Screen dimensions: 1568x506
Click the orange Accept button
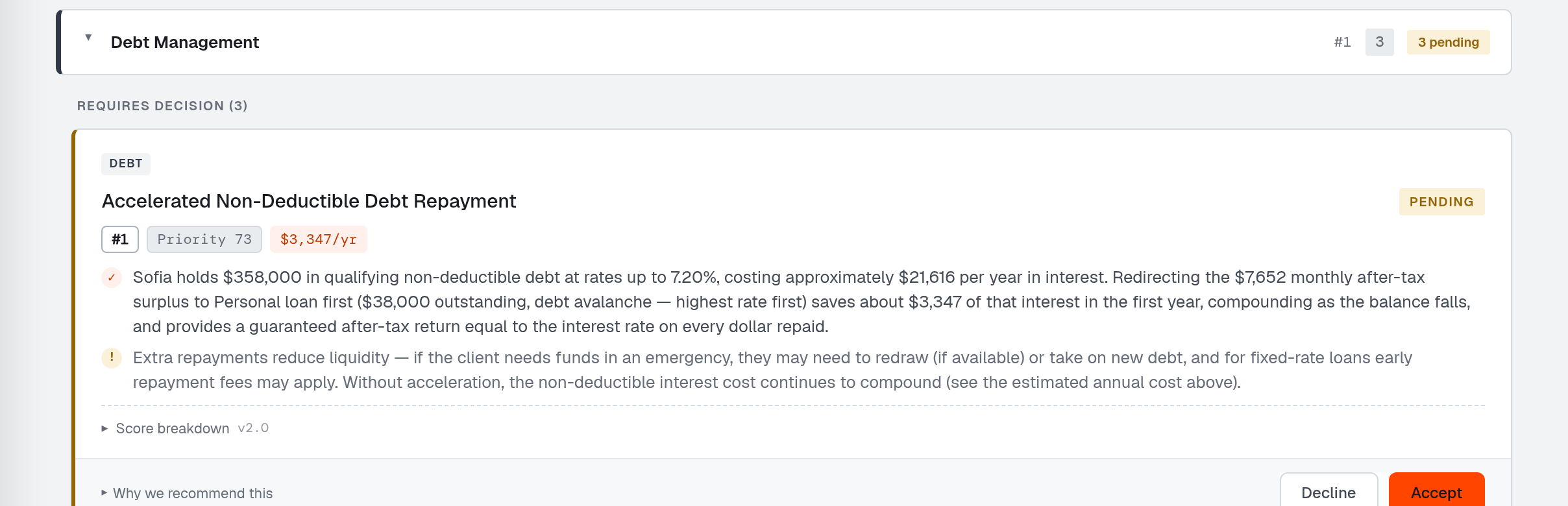click(1436, 490)
